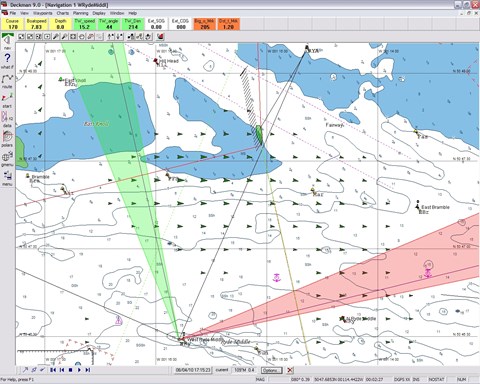This screenshot has height=384, width=480.
Task: Open the Charts menu
Action: pos(63,13)
